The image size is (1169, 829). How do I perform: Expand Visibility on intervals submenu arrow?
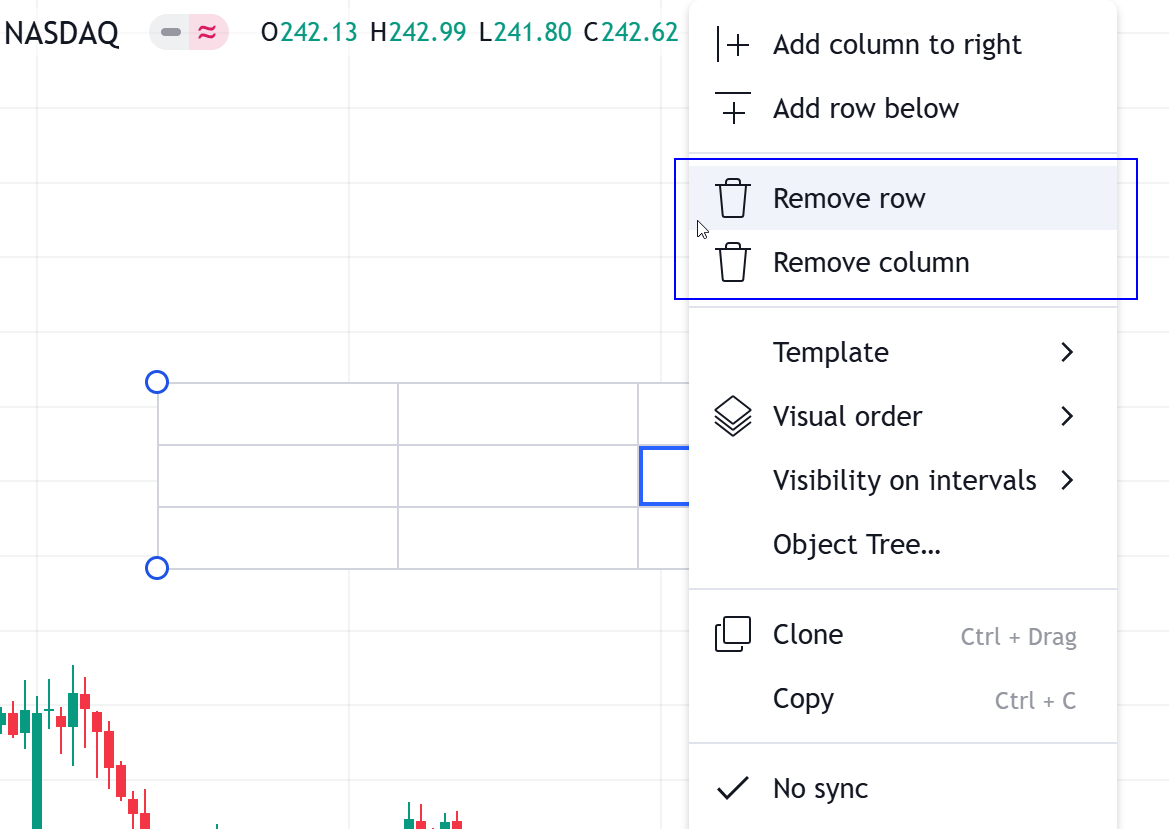point(1067,480)
